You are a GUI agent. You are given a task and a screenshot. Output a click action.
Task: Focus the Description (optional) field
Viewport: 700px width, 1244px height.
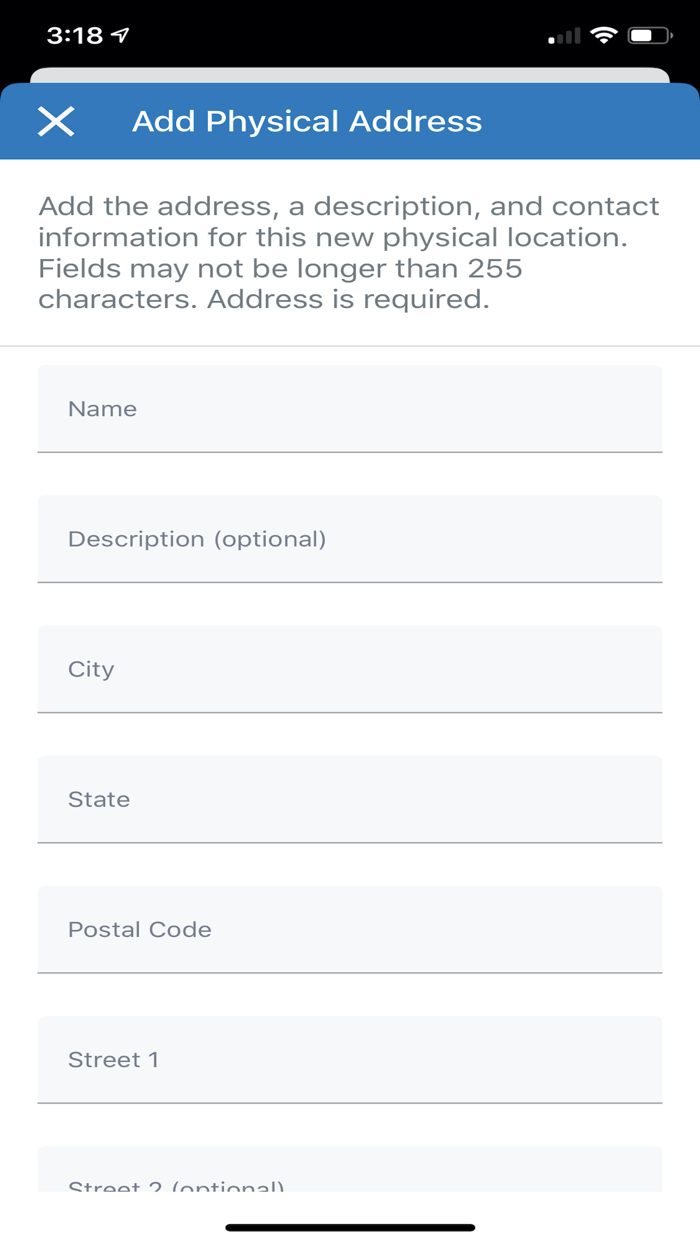pyautogui.click(x=350, y=539)
